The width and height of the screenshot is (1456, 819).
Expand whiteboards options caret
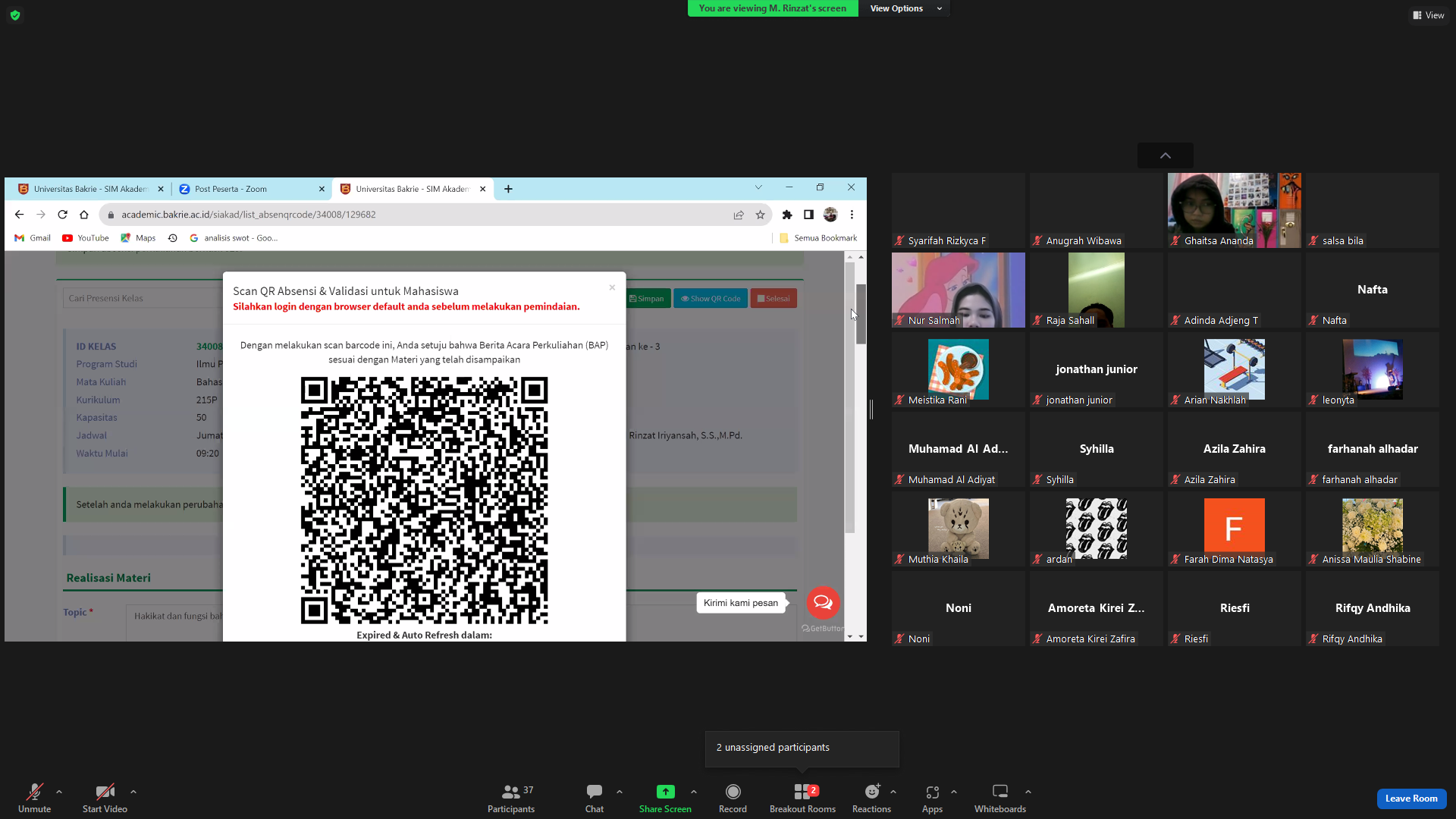pos(1028,792)
